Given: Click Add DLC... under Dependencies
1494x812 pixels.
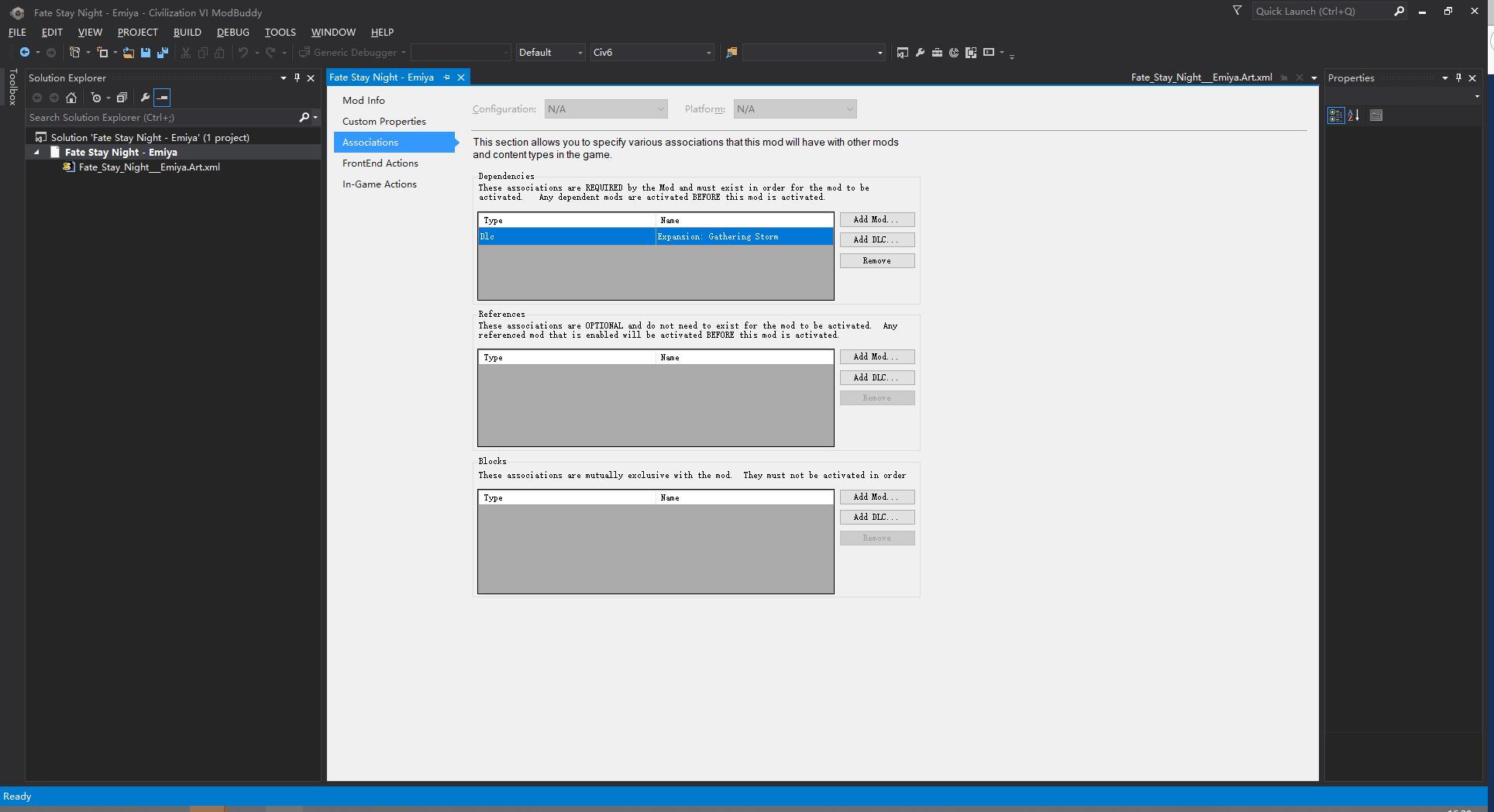Looking at the screenshot, I should [877, 240].
